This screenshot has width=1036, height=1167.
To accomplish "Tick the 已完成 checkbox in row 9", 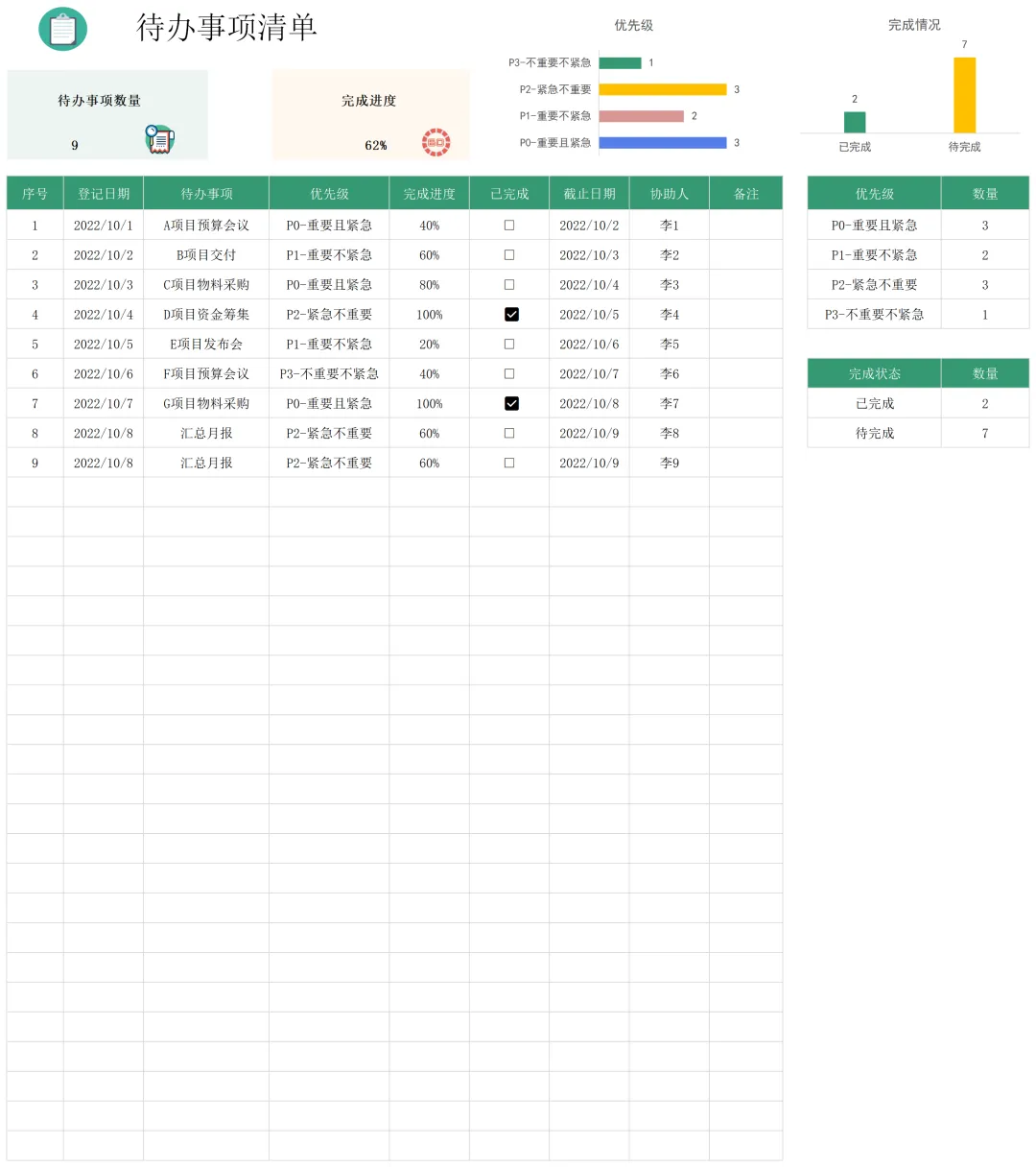I will coord(509,463).
